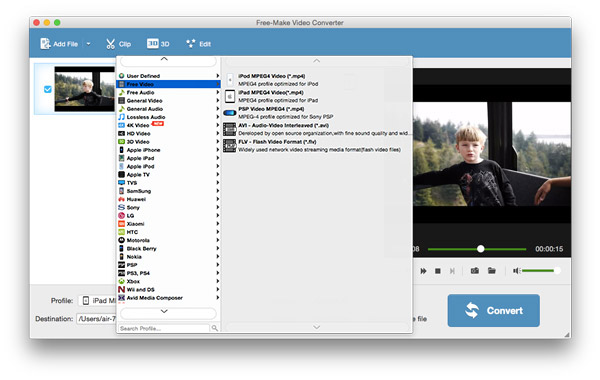The height and width of the screenshot is (380, 600).
Task: Click the fast forward playback button
Action: 423,271
